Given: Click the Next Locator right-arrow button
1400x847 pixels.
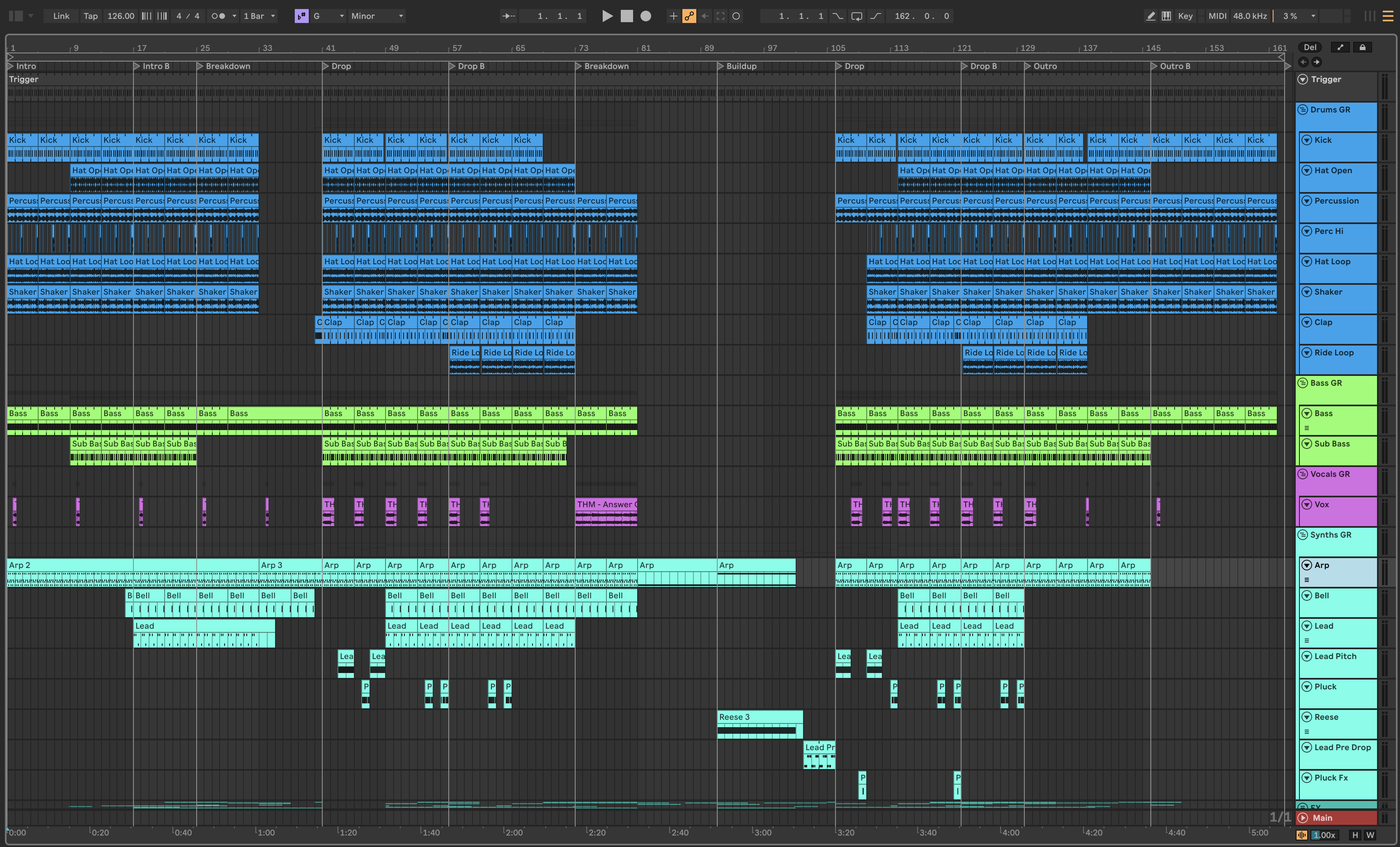Looking at the screenshot, I should click(1317, 62).
